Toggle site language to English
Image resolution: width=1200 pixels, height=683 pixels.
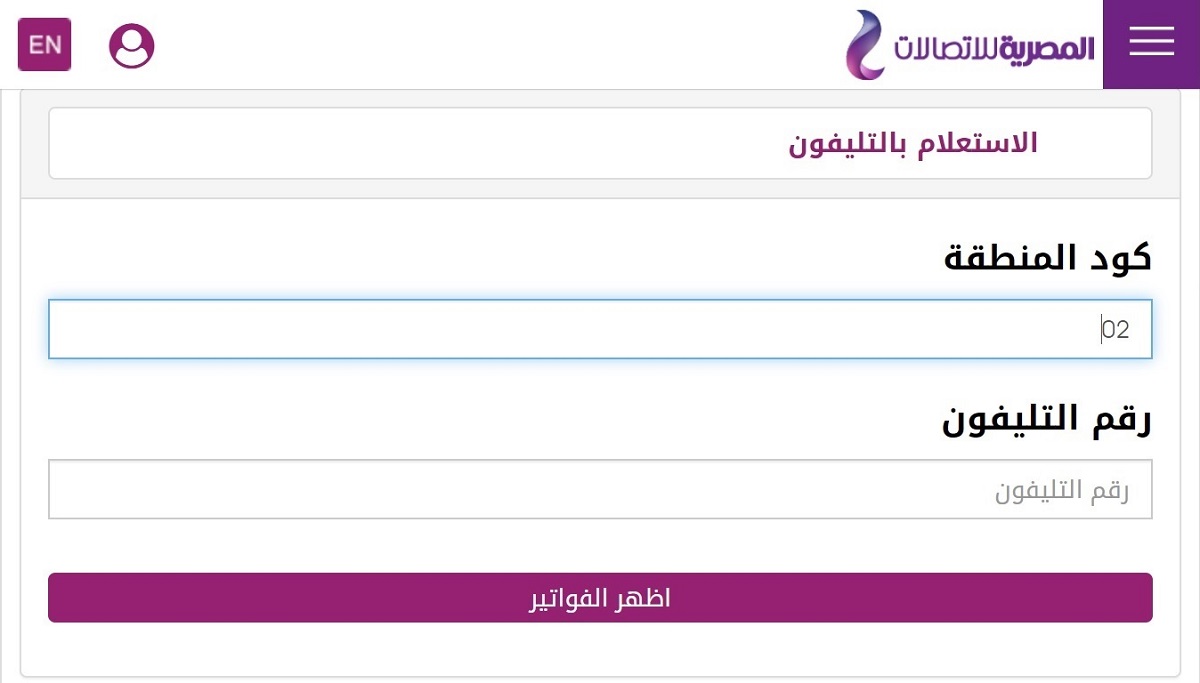[44, 45]
